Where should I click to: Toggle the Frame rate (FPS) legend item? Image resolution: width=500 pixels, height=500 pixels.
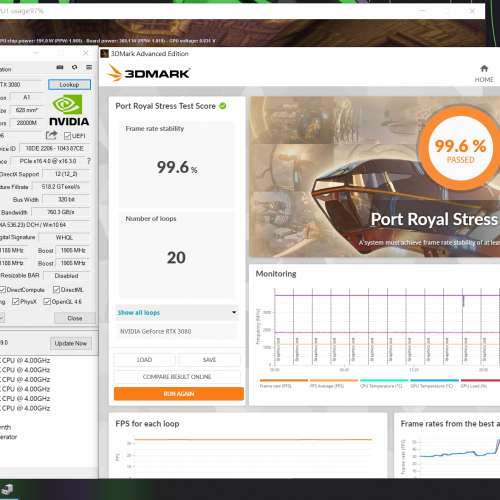click(283, 383)
